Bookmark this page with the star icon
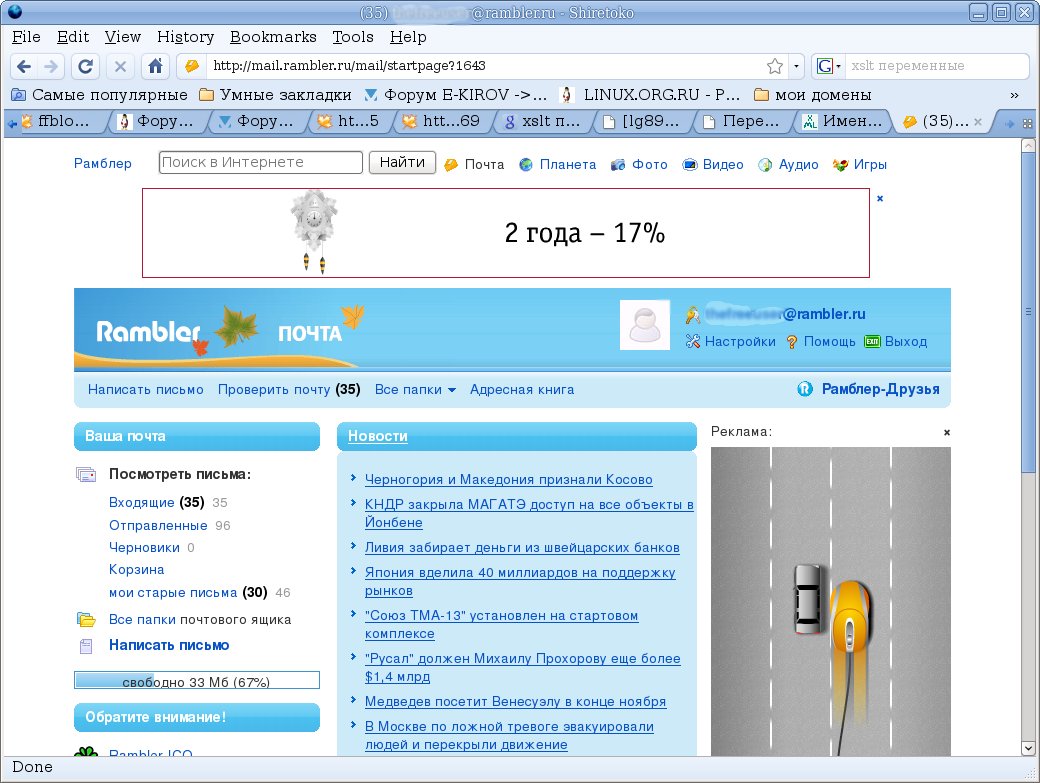The height and width of the screenshot is (783, 1040). (x=775, y=66)
